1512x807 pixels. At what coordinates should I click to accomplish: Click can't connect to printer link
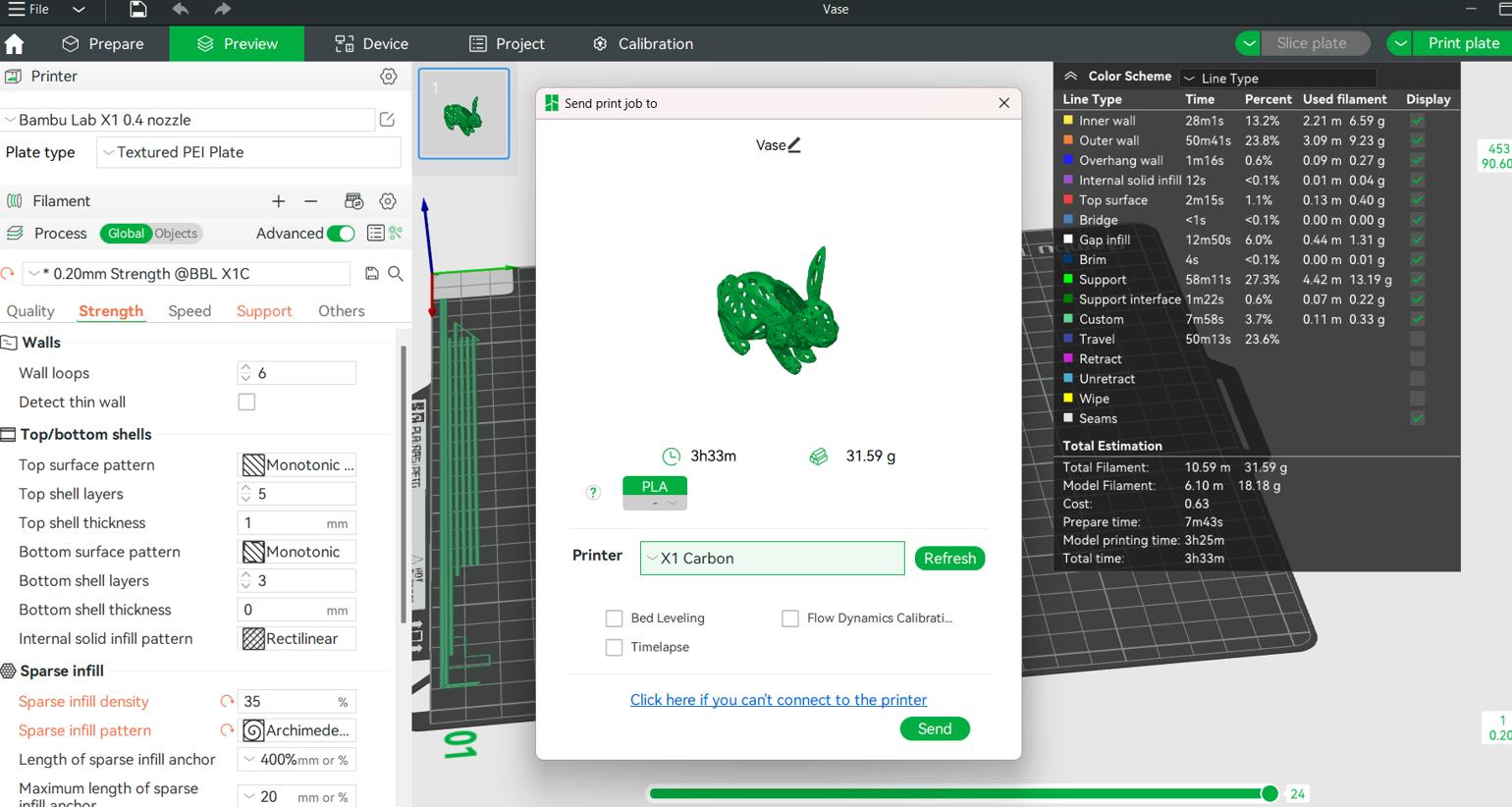pos(779,700)
